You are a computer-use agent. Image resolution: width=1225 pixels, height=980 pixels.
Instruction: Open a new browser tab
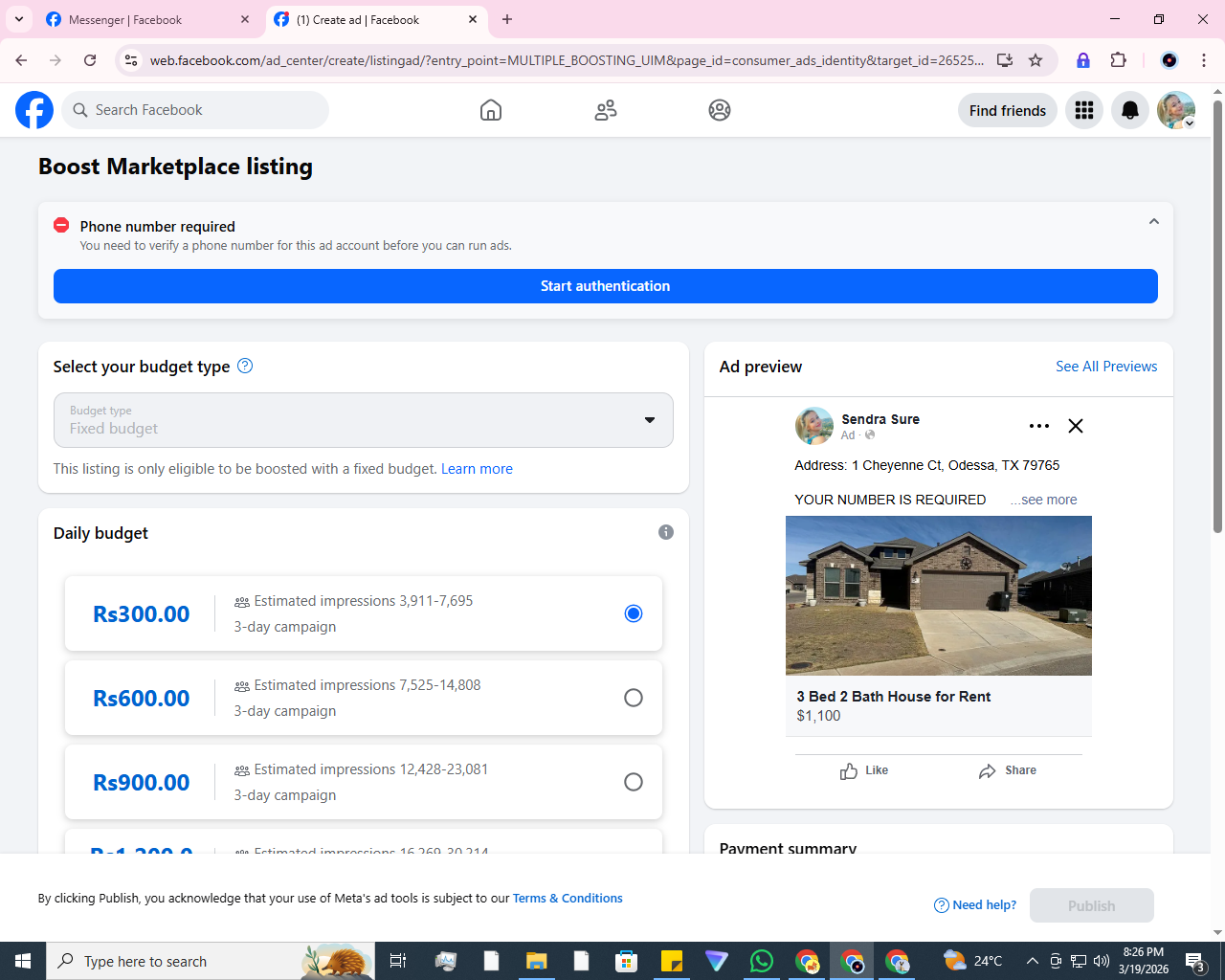pyautogui.click(x=507, y=19)
